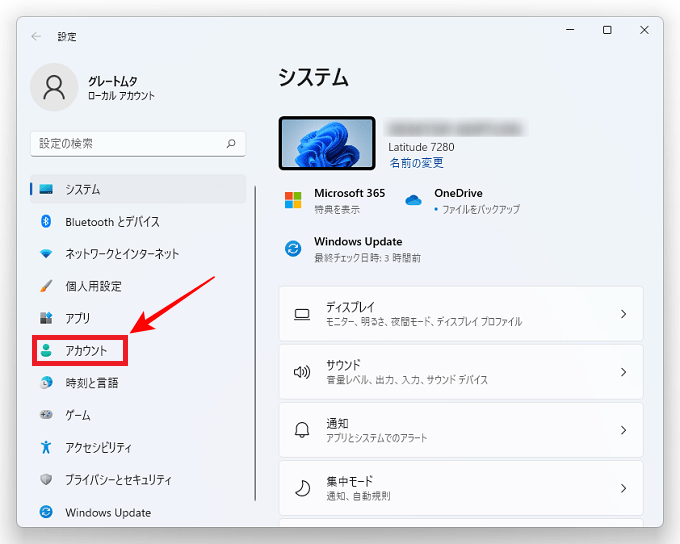Open the 集中モード settings card

tap(461, 488)
